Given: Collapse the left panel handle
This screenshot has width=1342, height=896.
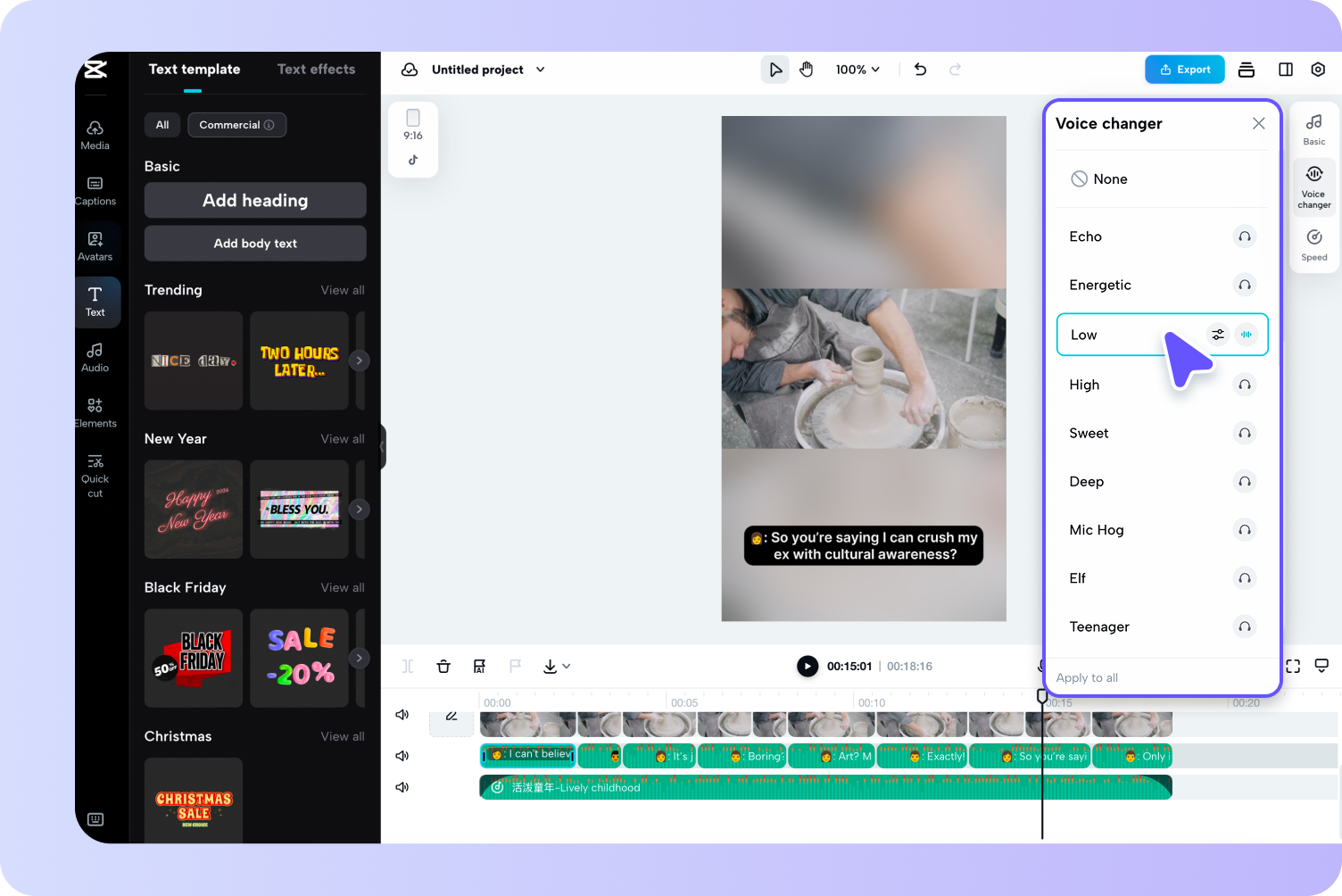Looking at the screenshot, I should click(383, 444).
